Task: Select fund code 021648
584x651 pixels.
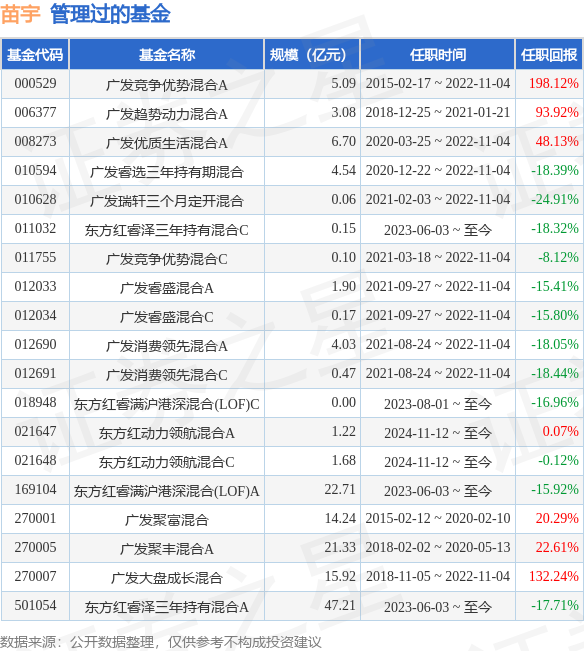Action: tap(35, 461)
